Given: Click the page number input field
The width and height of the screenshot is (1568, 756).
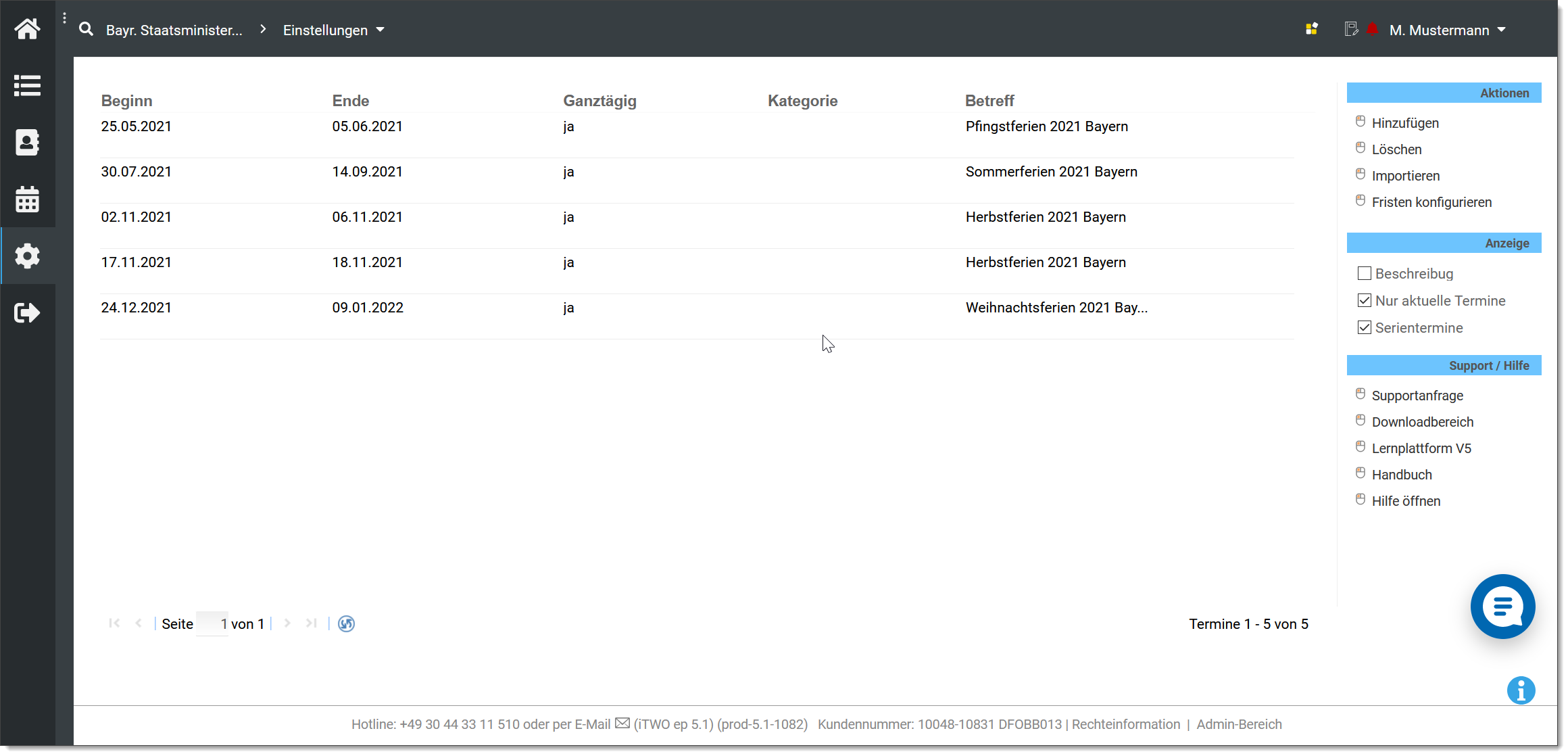Looking at the screenshot, I should point(212,623).
